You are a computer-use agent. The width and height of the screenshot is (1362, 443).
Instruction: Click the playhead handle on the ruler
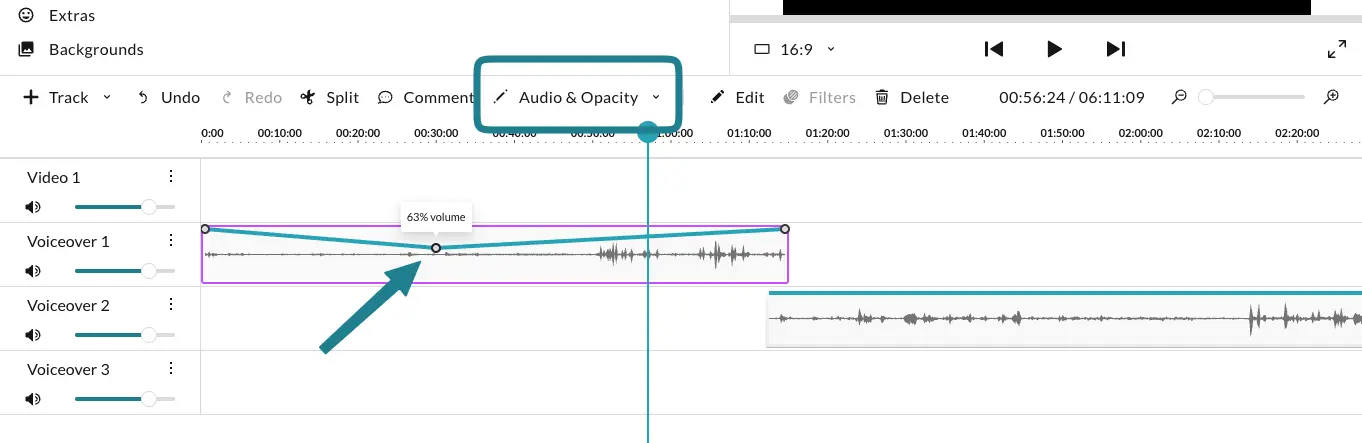pyautogui.click(x=648, y=132)
